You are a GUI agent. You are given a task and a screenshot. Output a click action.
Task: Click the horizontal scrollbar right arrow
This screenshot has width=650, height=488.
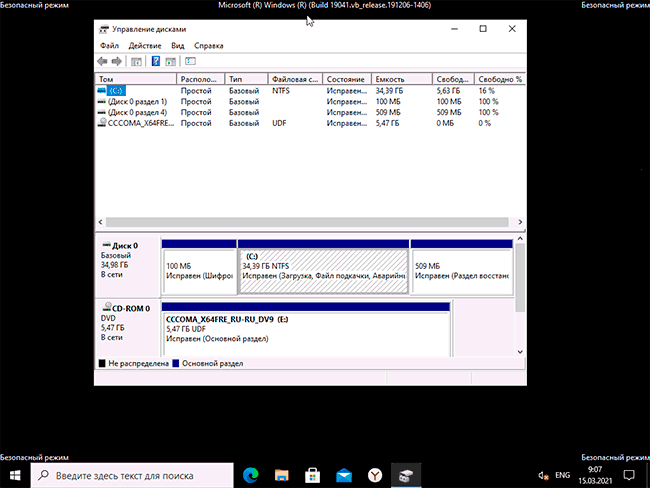(x=520, y=222)
